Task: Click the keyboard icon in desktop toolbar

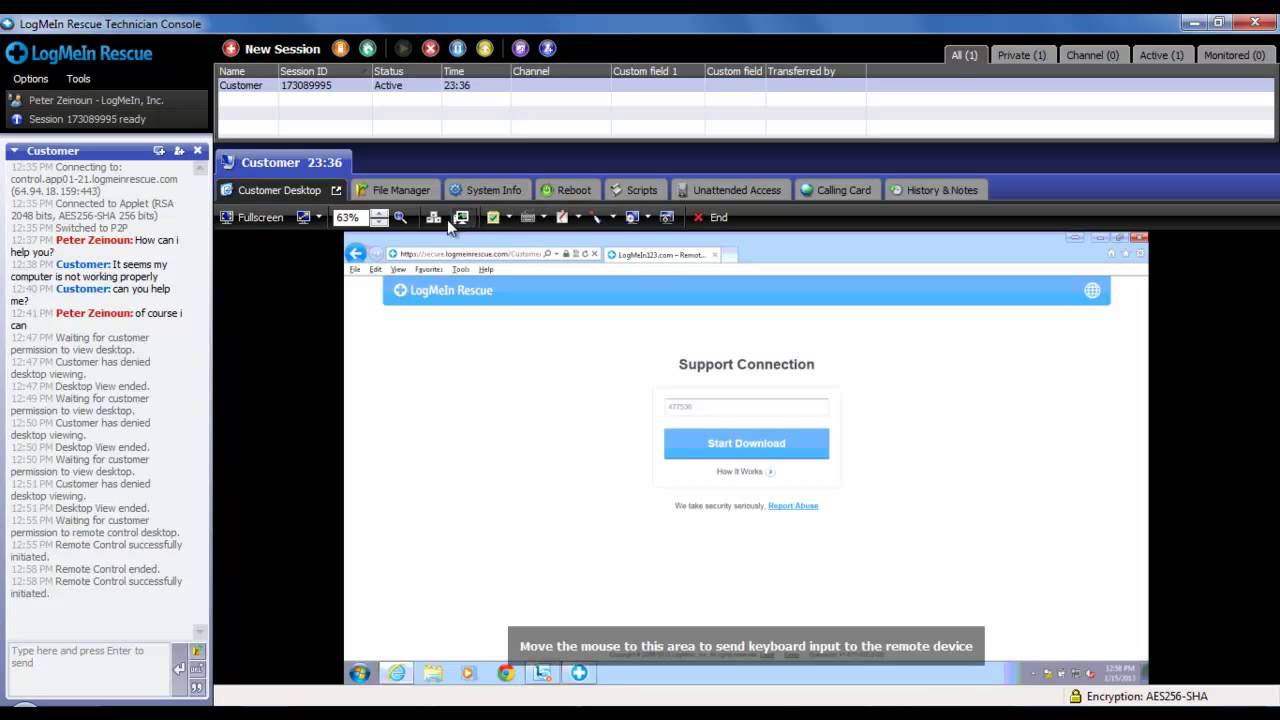Action: pyautogui.click(x=528, y=217)
